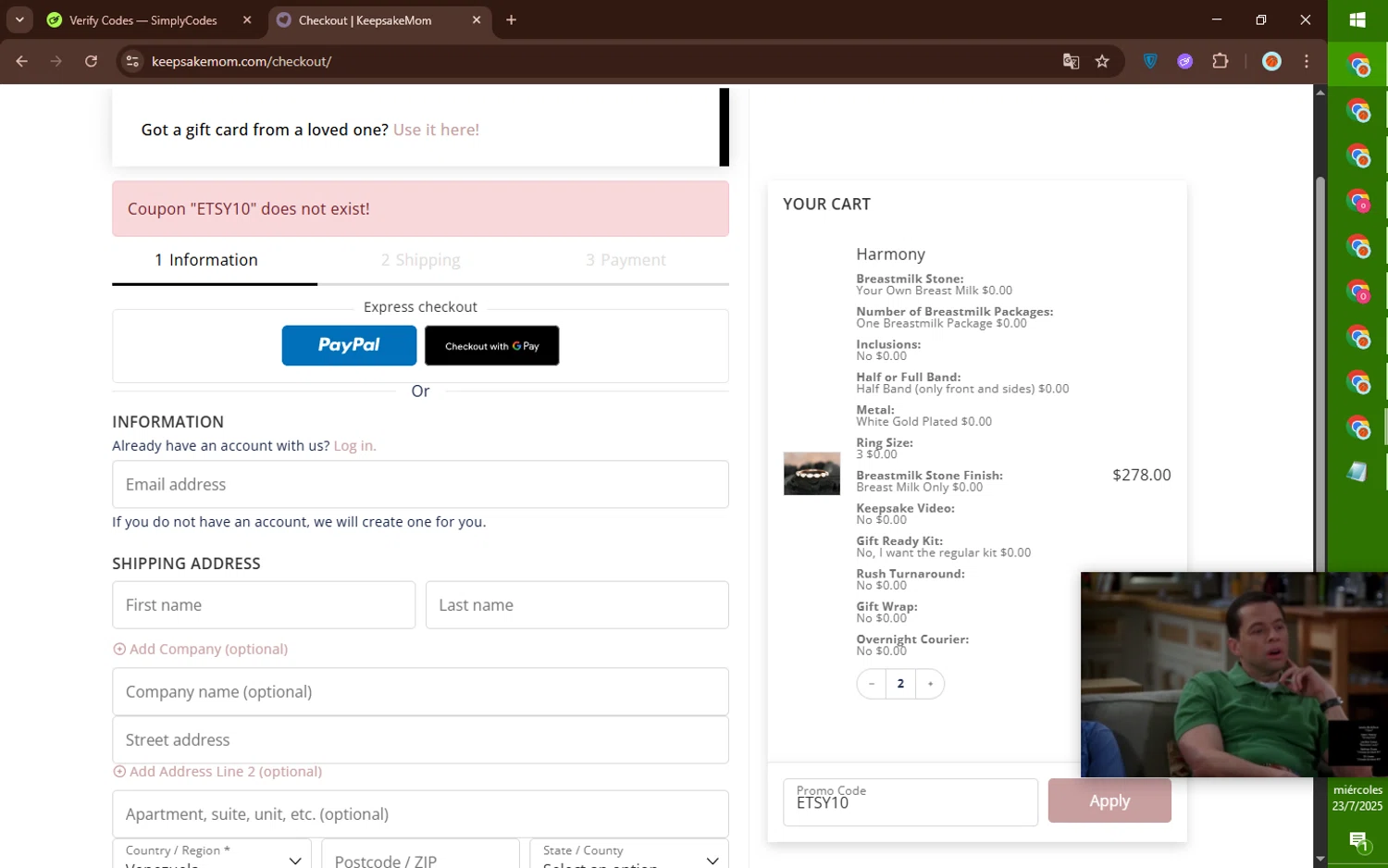The height and width of the screenshot is (868, 1388).
Task: Decrease cart quantity with minus button
Action: (x=871, y=684)
